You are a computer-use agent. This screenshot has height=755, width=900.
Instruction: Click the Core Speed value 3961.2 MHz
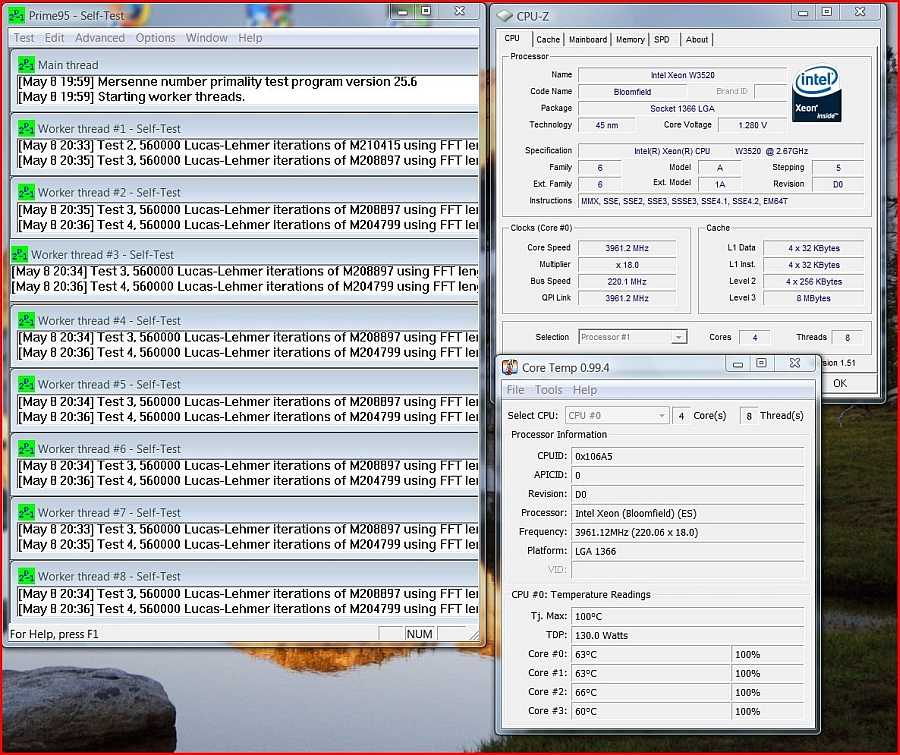627,248
